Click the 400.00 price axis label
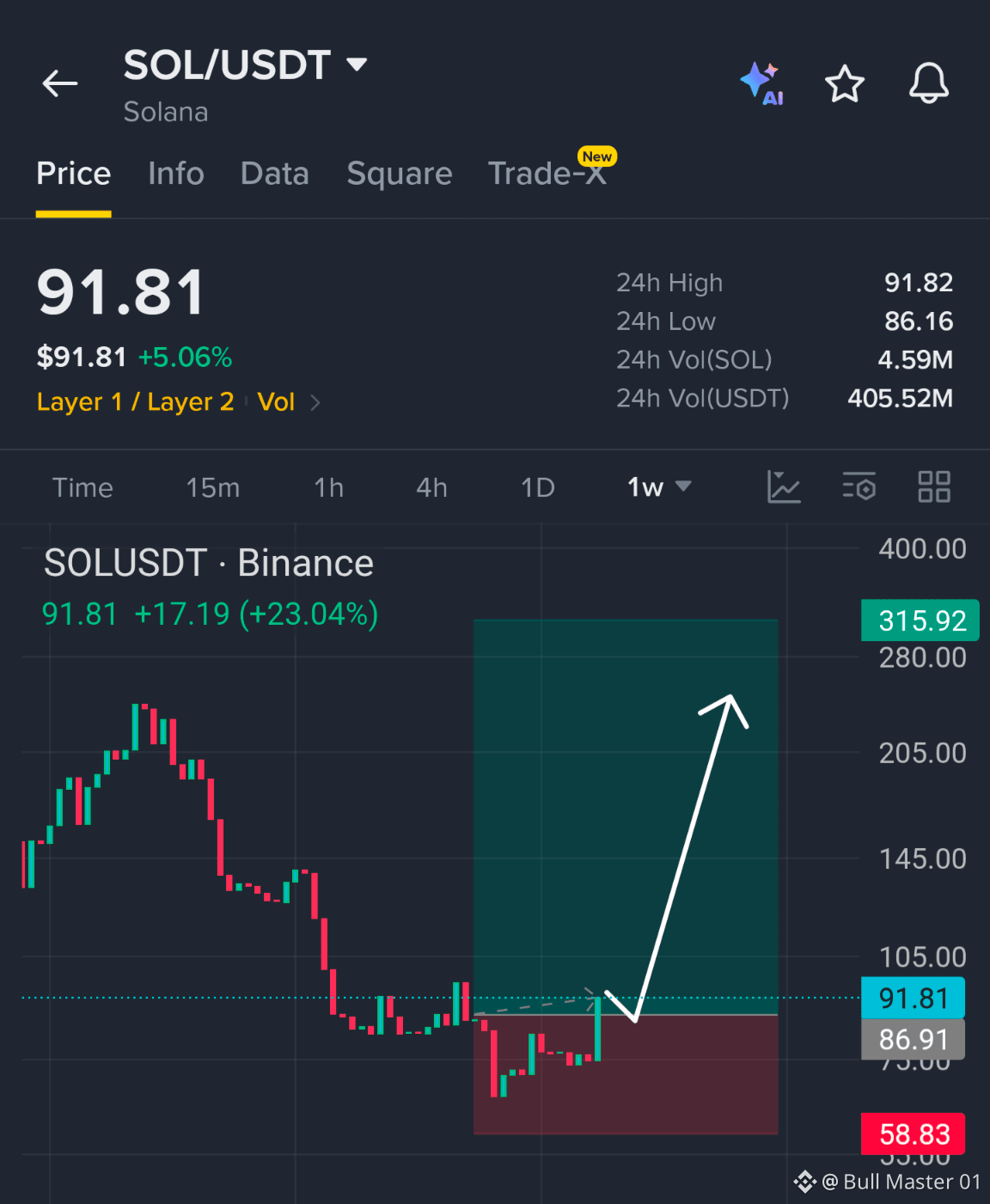The image size is (990, 1204). point(922,548)
